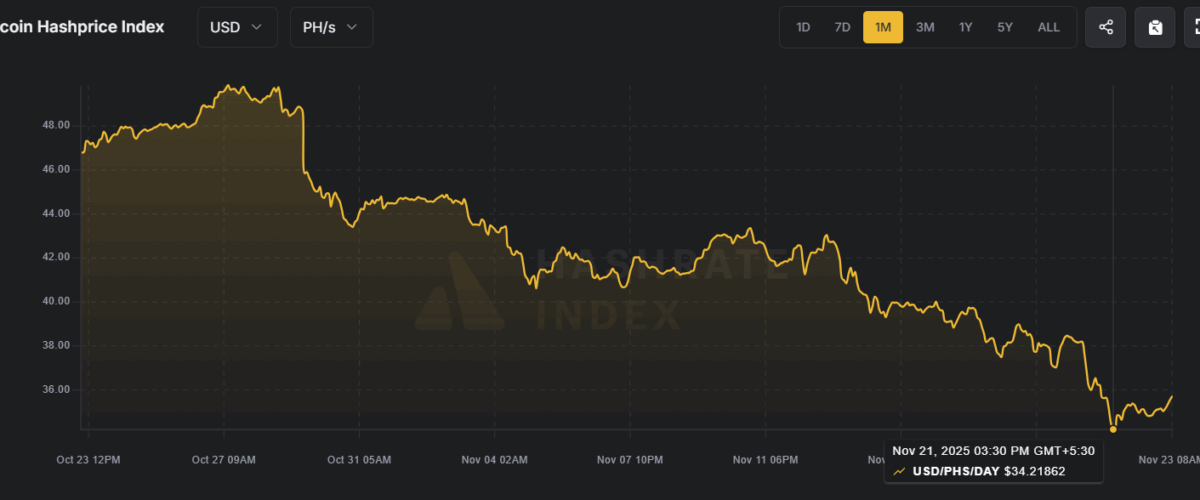The height and width of the screenshot is (500, 1200).
Task: Click the yellow data point marker dot
Action: click(1113, 429)
